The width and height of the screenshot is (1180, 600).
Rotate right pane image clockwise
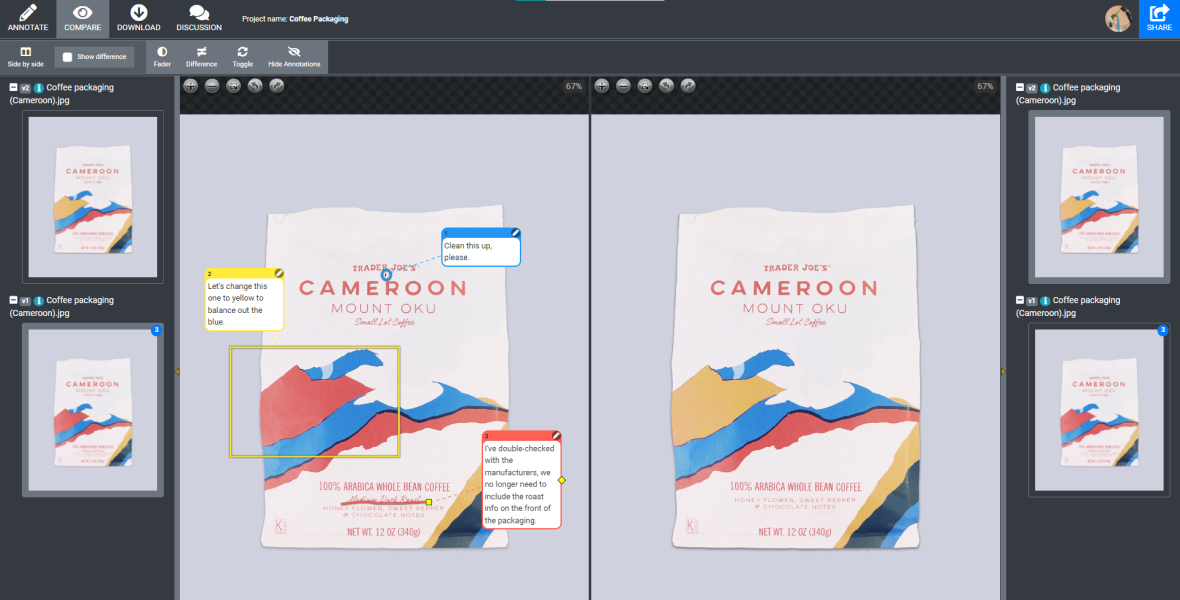tap(688, 86)
